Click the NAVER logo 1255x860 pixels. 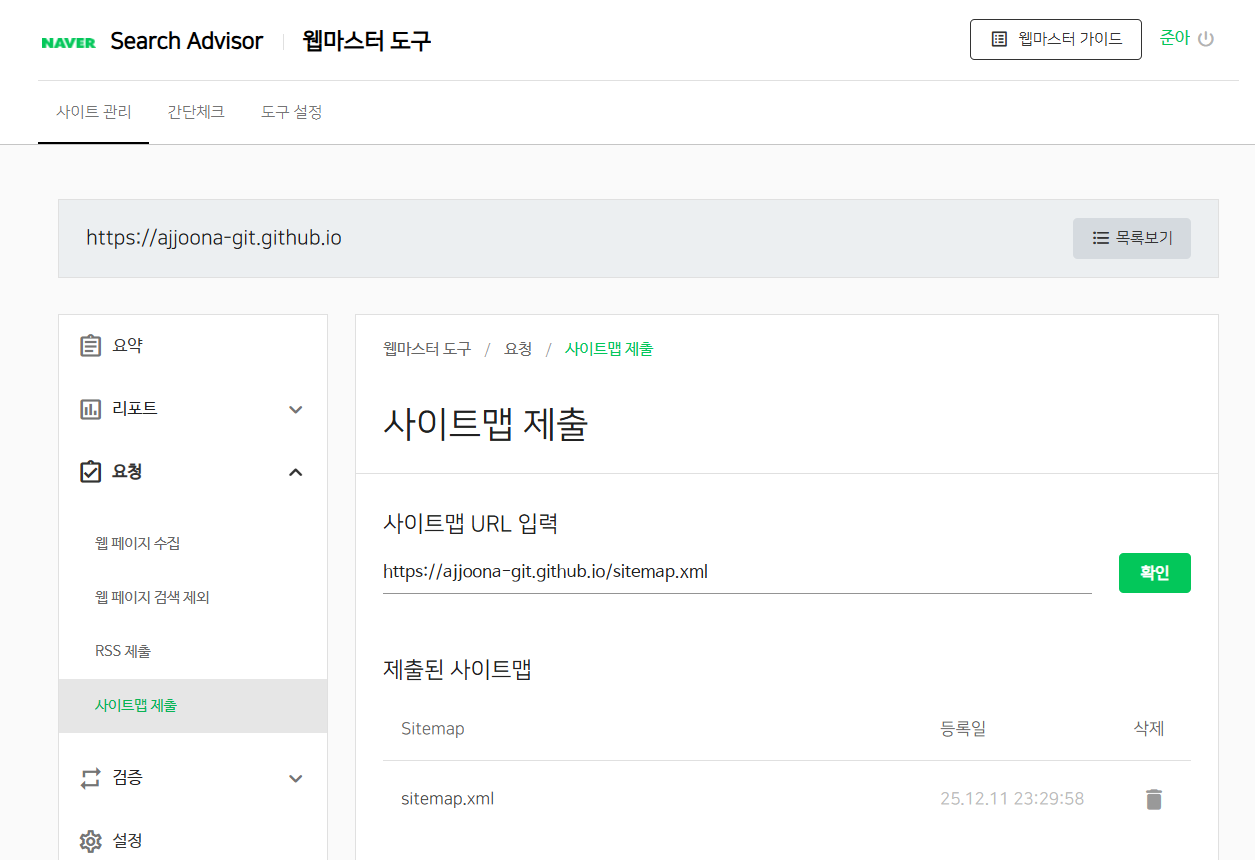(68, 42)
